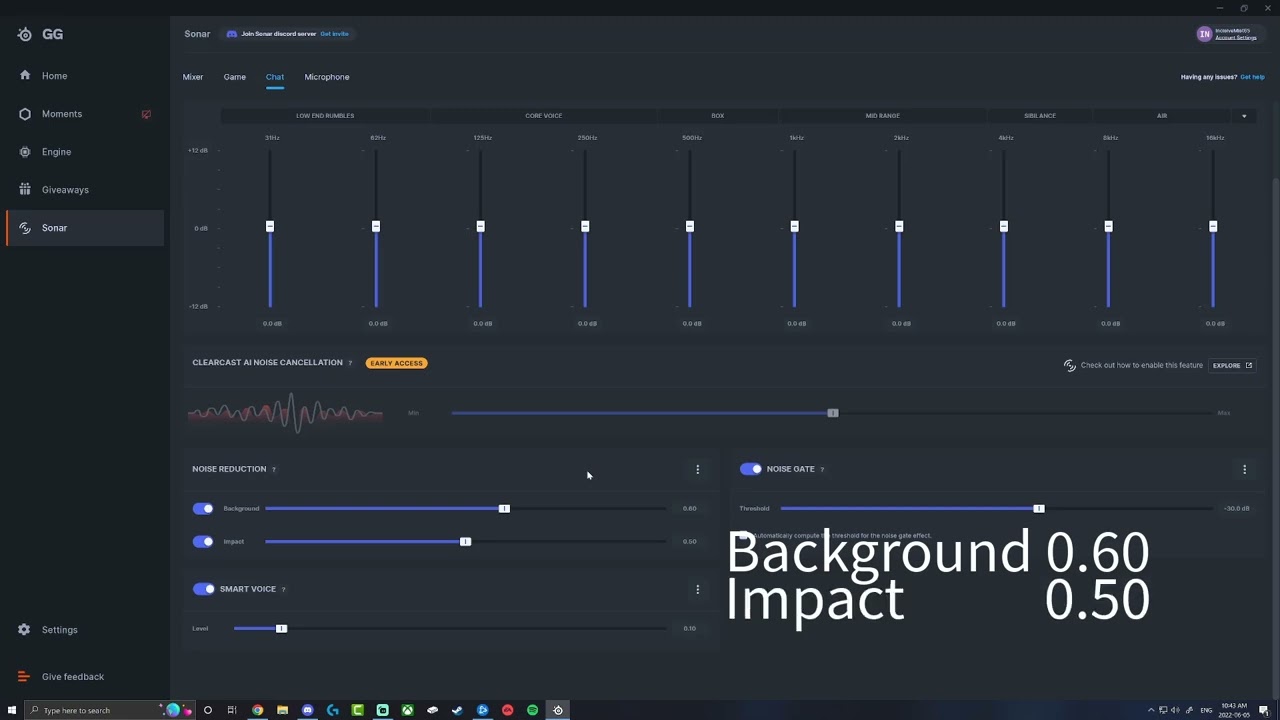Click the Impact slider handle
This screenshot has height=720, width=1280.
click(465, 542)
